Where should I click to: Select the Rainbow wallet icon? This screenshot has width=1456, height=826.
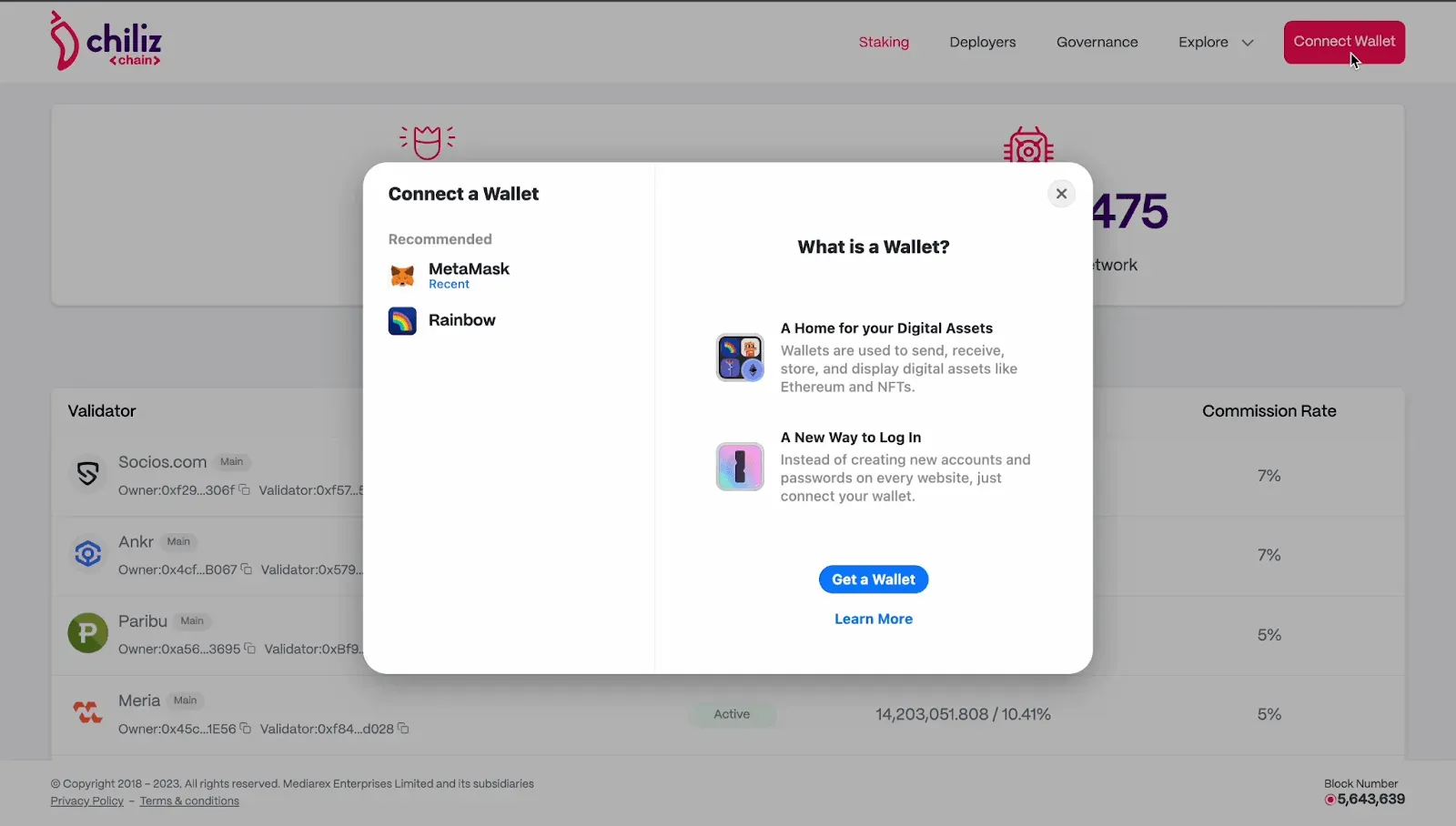point(402,321)
